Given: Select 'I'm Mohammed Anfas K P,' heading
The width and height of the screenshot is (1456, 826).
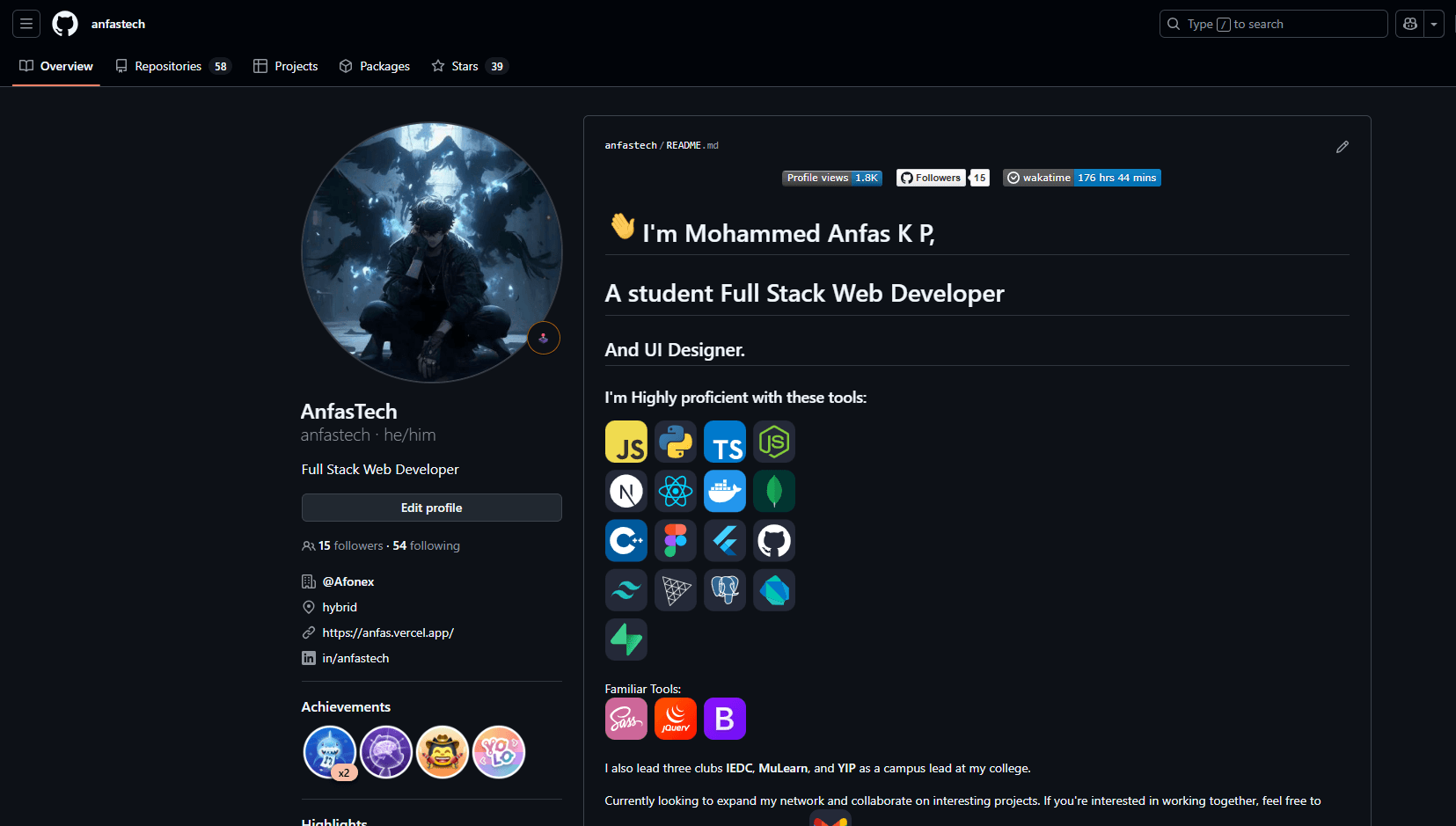Looking at the screenshot, I should tap(788, 233).
